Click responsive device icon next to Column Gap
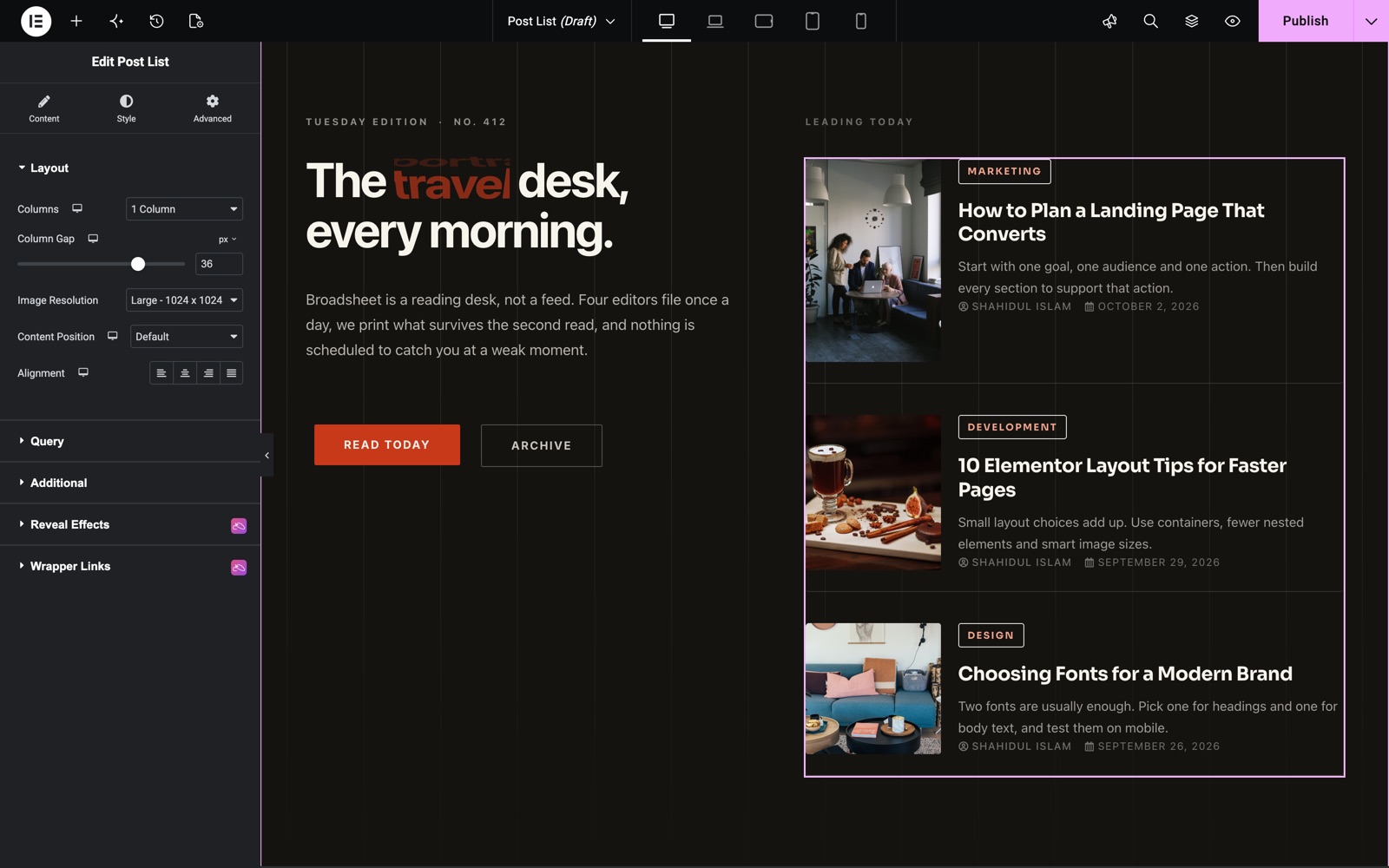This screenshot has width=1389, height=868. point(93,239)
